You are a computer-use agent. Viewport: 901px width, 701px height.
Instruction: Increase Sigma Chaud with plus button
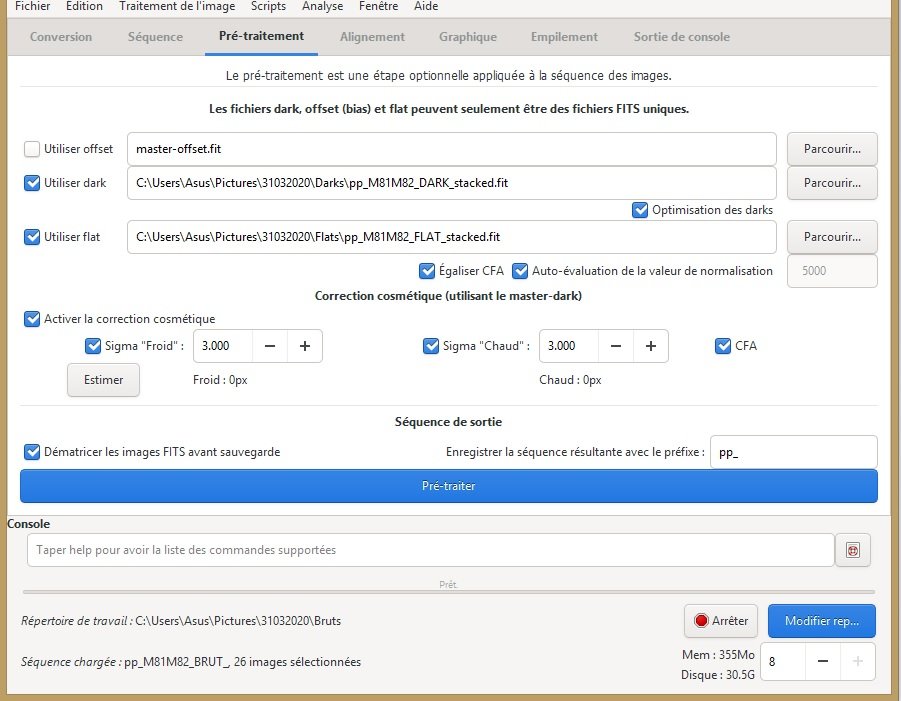pyautogui.click(x=651, y=346)
